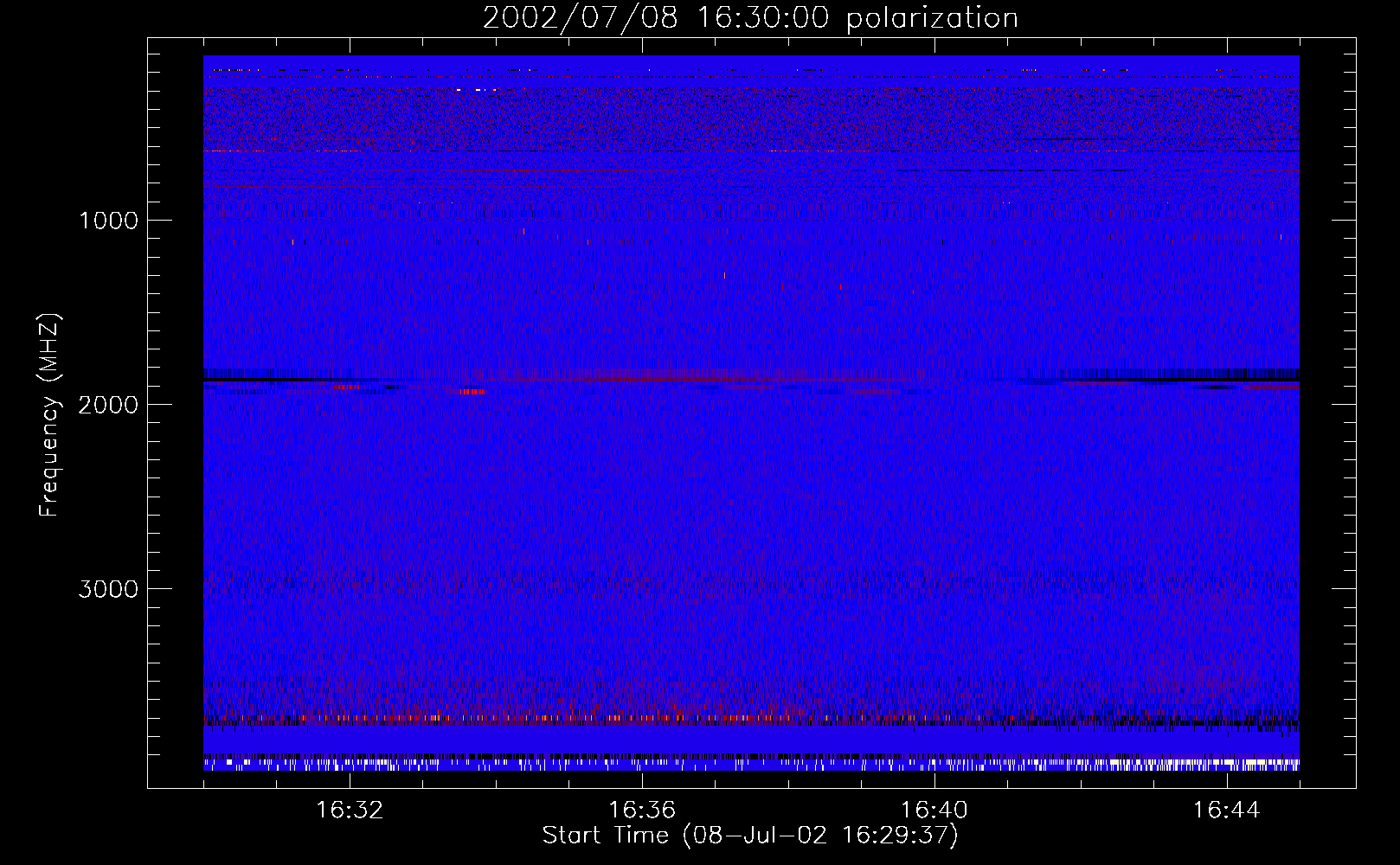Click the 'Frequency (MHZ)' axis label
This screenshot has width=1400, height=865.
coord(50,414)
